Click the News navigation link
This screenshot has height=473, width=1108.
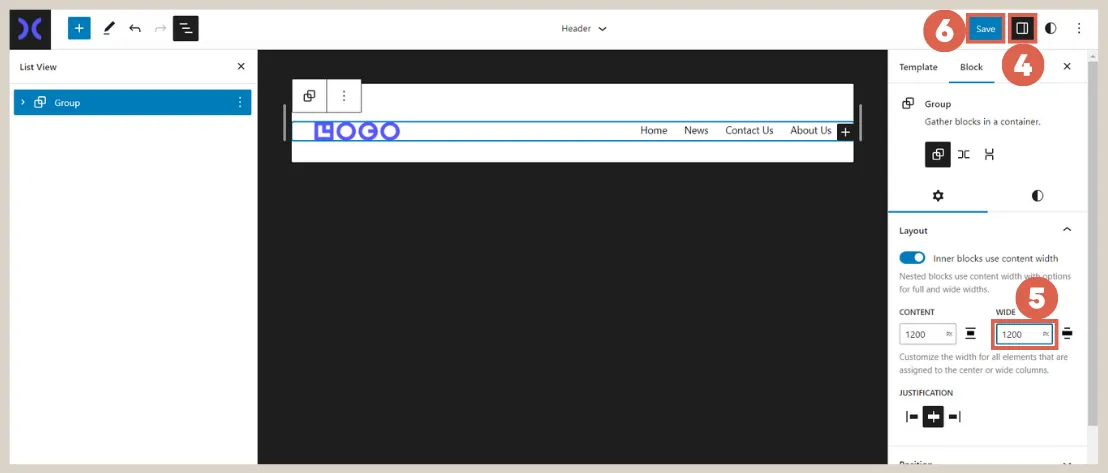696,130
